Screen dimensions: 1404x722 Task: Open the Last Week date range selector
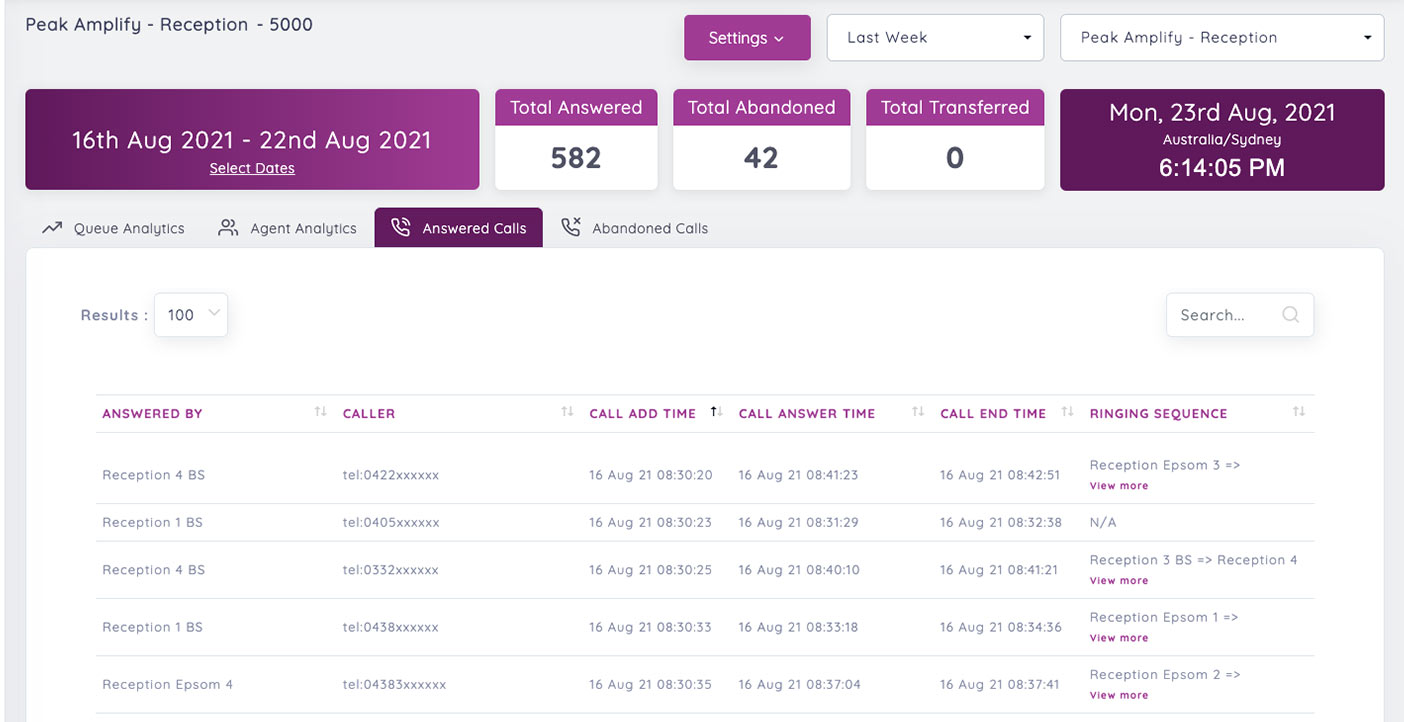pyautogui.click(x=934, y=37)
